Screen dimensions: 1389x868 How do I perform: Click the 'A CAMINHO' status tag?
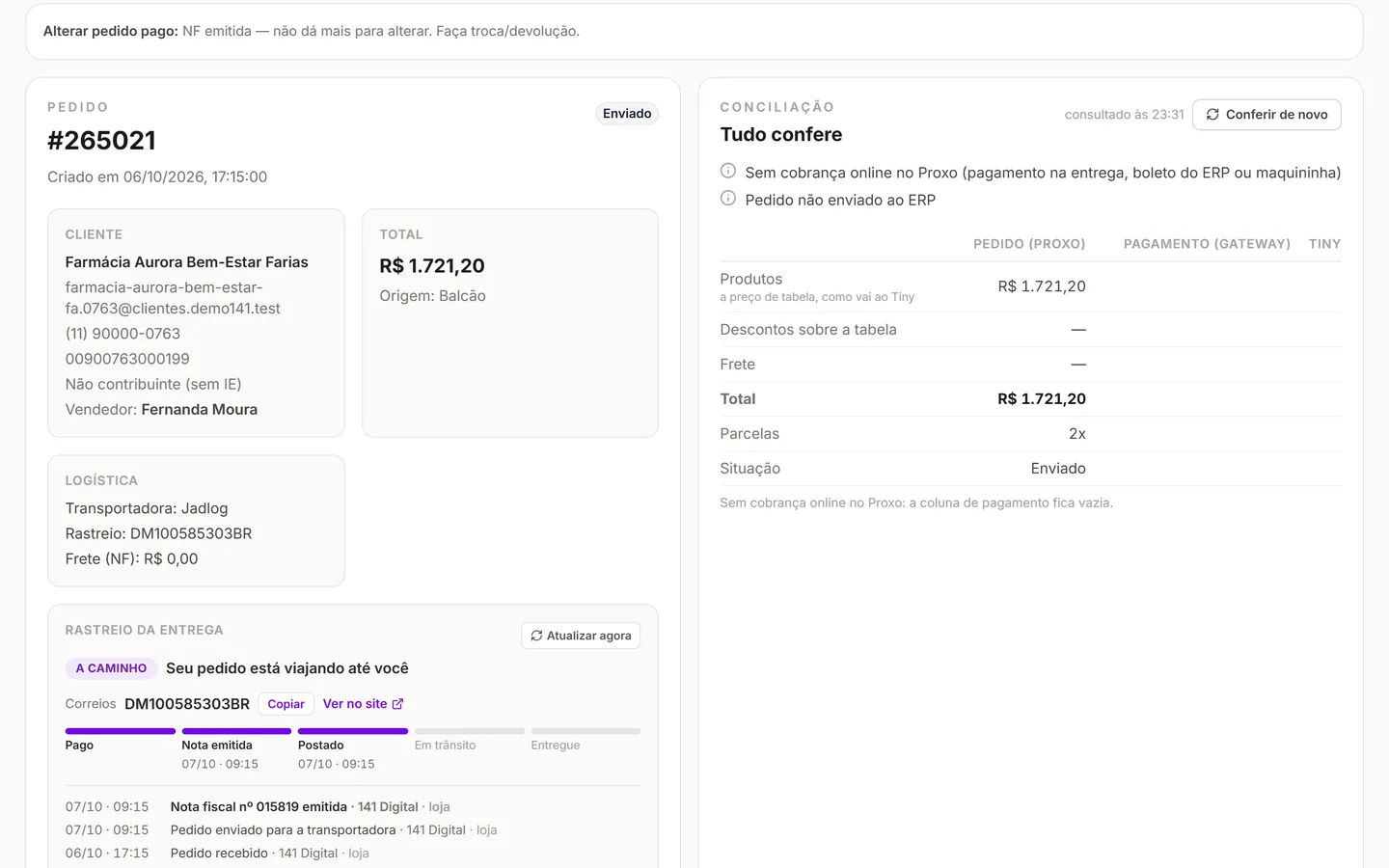pos(111,668)
